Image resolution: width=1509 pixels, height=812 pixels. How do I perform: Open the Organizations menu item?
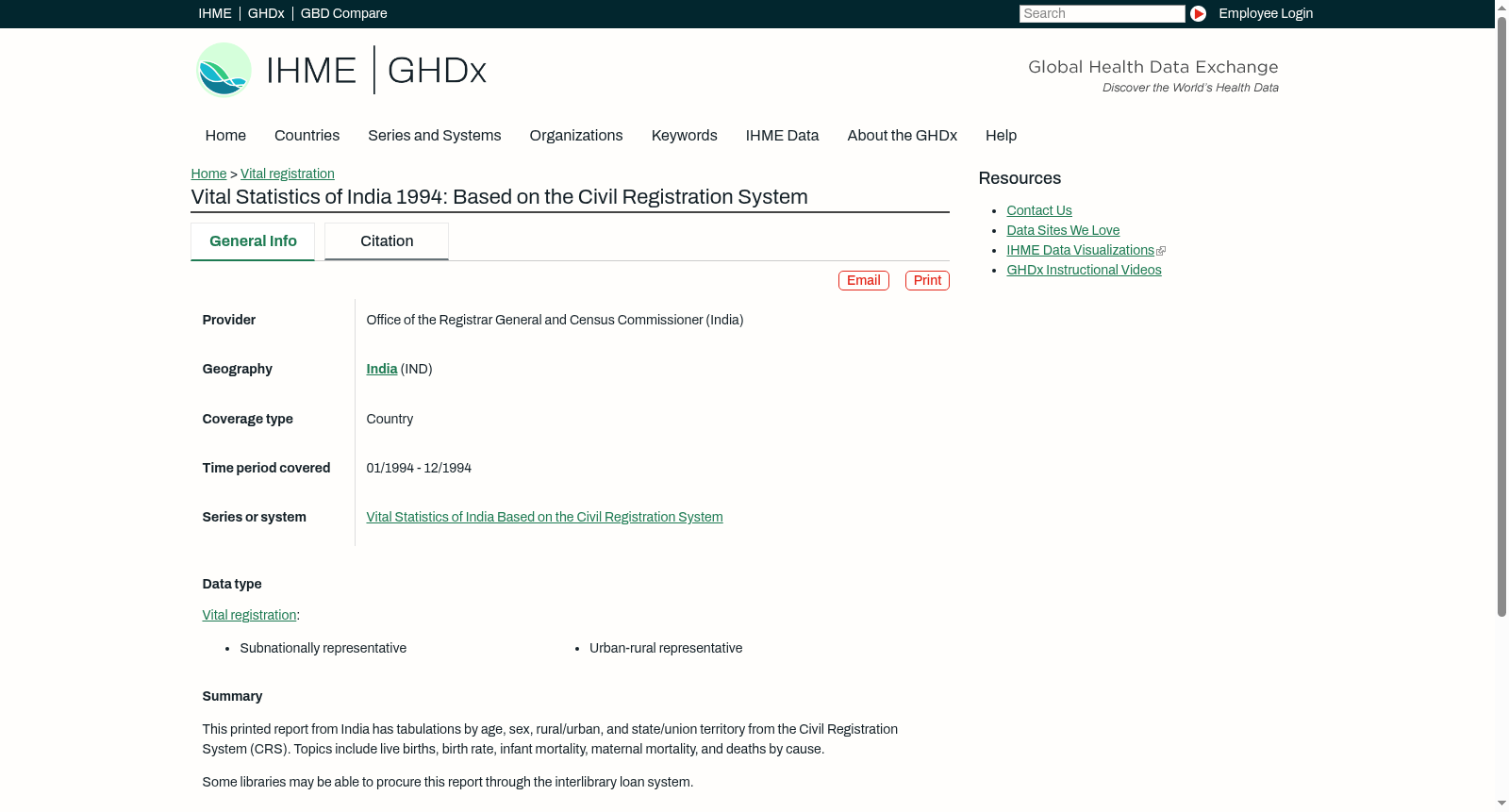point(576,136)
